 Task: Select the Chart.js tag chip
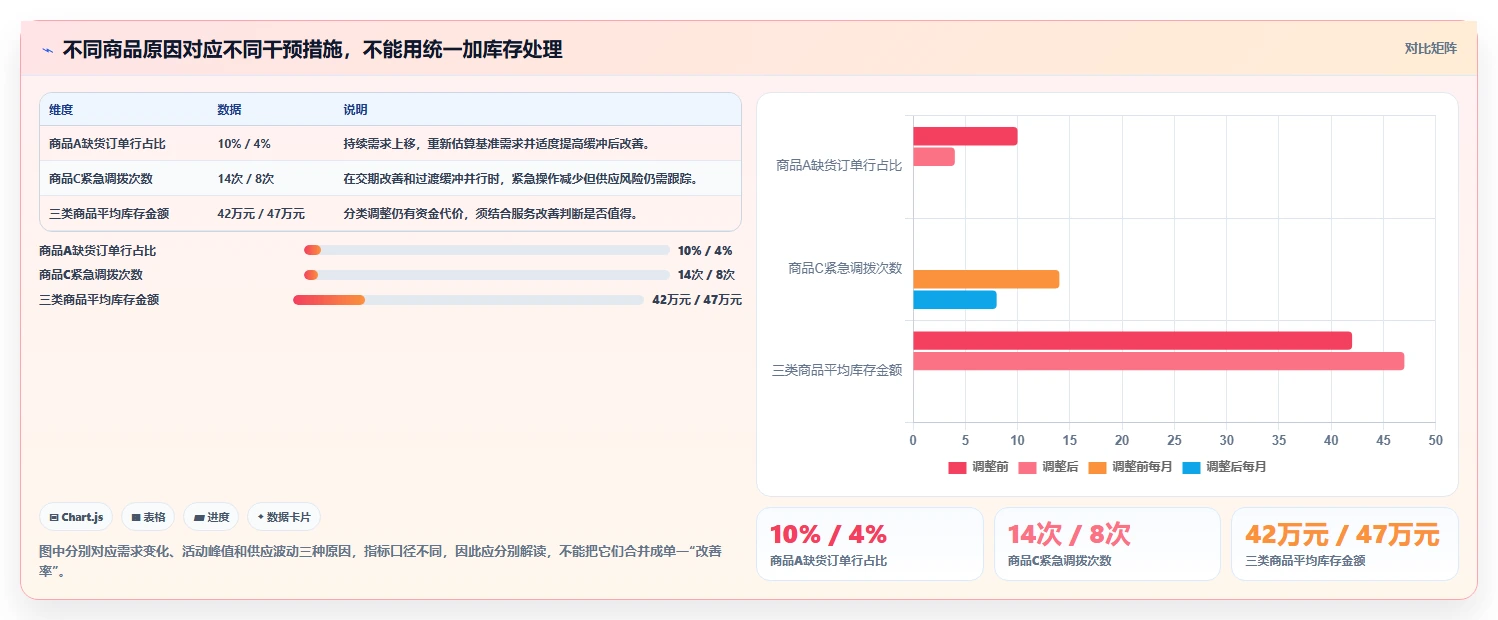click(x=77, y=517)
